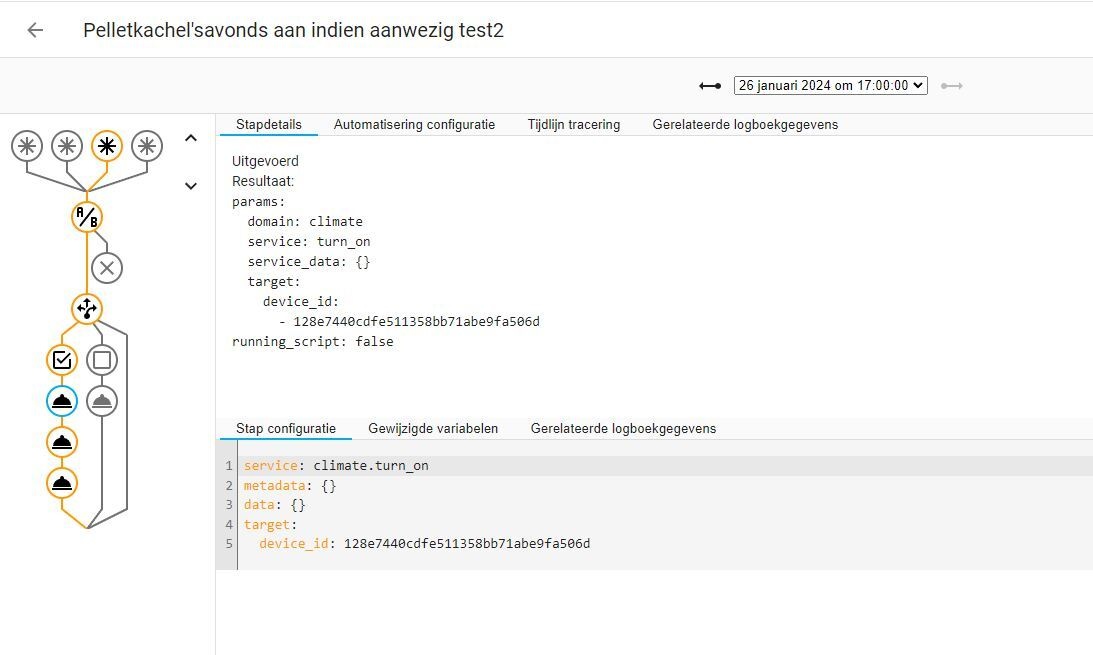Switch to the Tijdlijn tracering tab
The image size is (1093, 655).
(574, 124)
